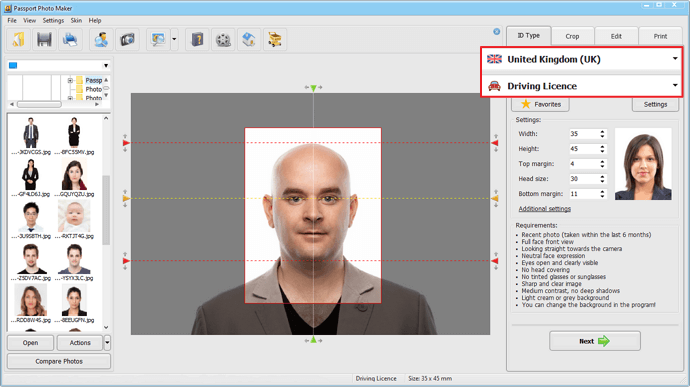Click the save floppy disk toolbar icon

pyautogui.click(x=44, y=40)
